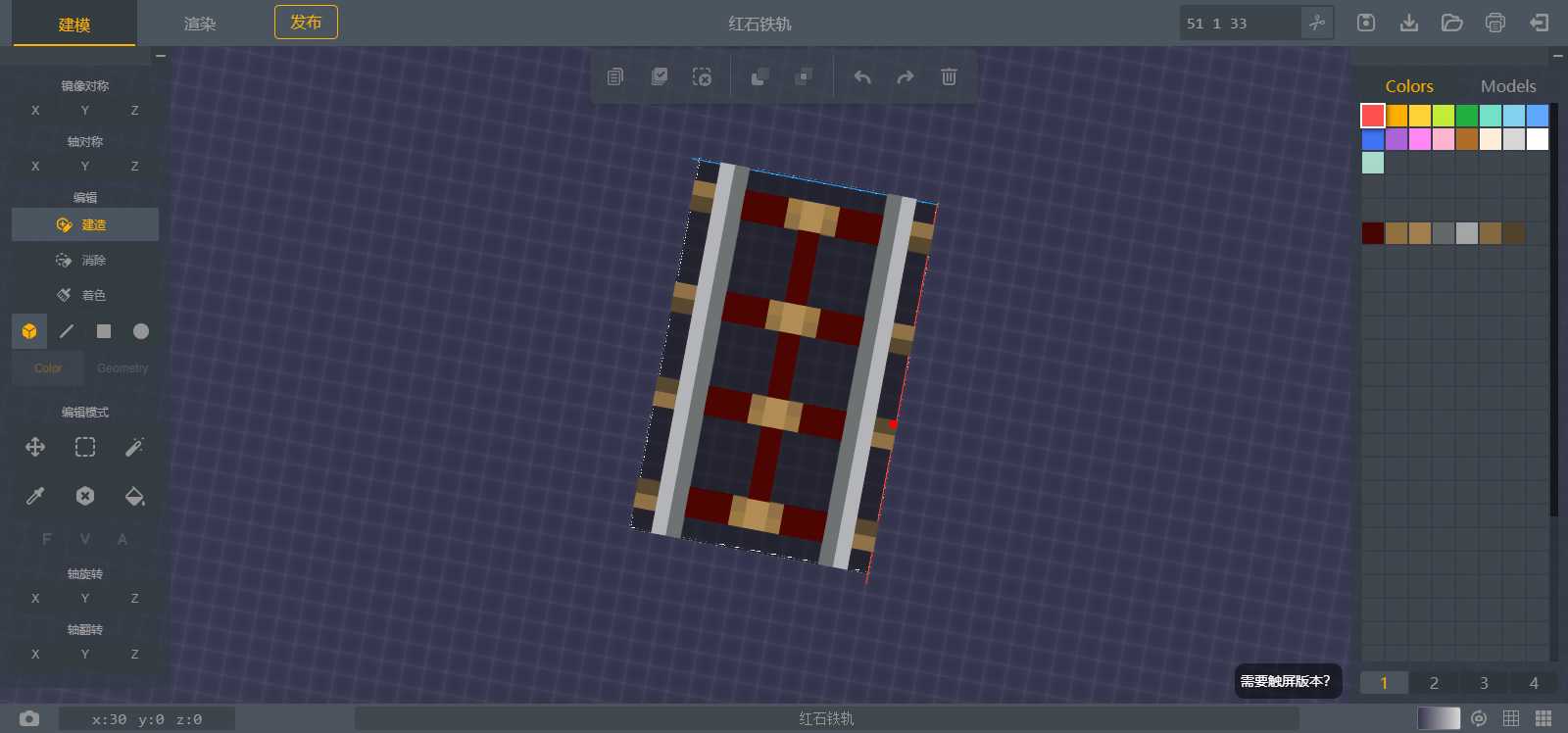1568x733 pixels.
Task: Select the 消除 erase mode
Action: pyautogui.click(x=85, y=260)
